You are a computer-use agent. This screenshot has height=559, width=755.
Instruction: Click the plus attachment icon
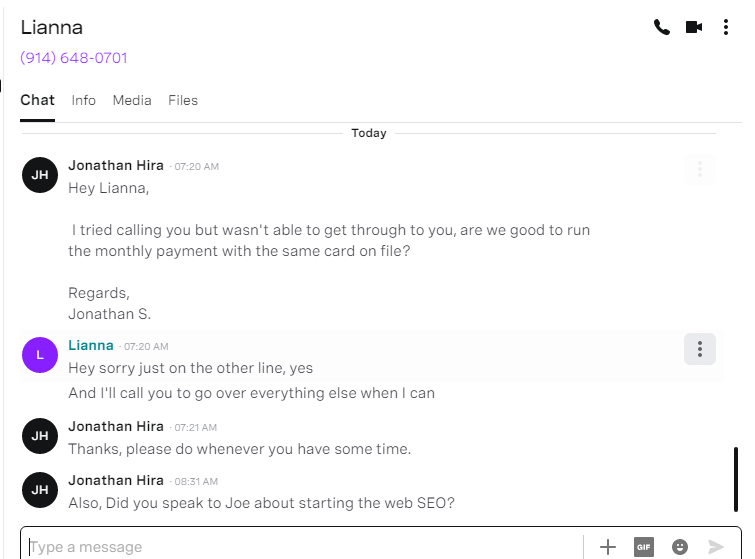pyautogui.click(x=608, y=547)
